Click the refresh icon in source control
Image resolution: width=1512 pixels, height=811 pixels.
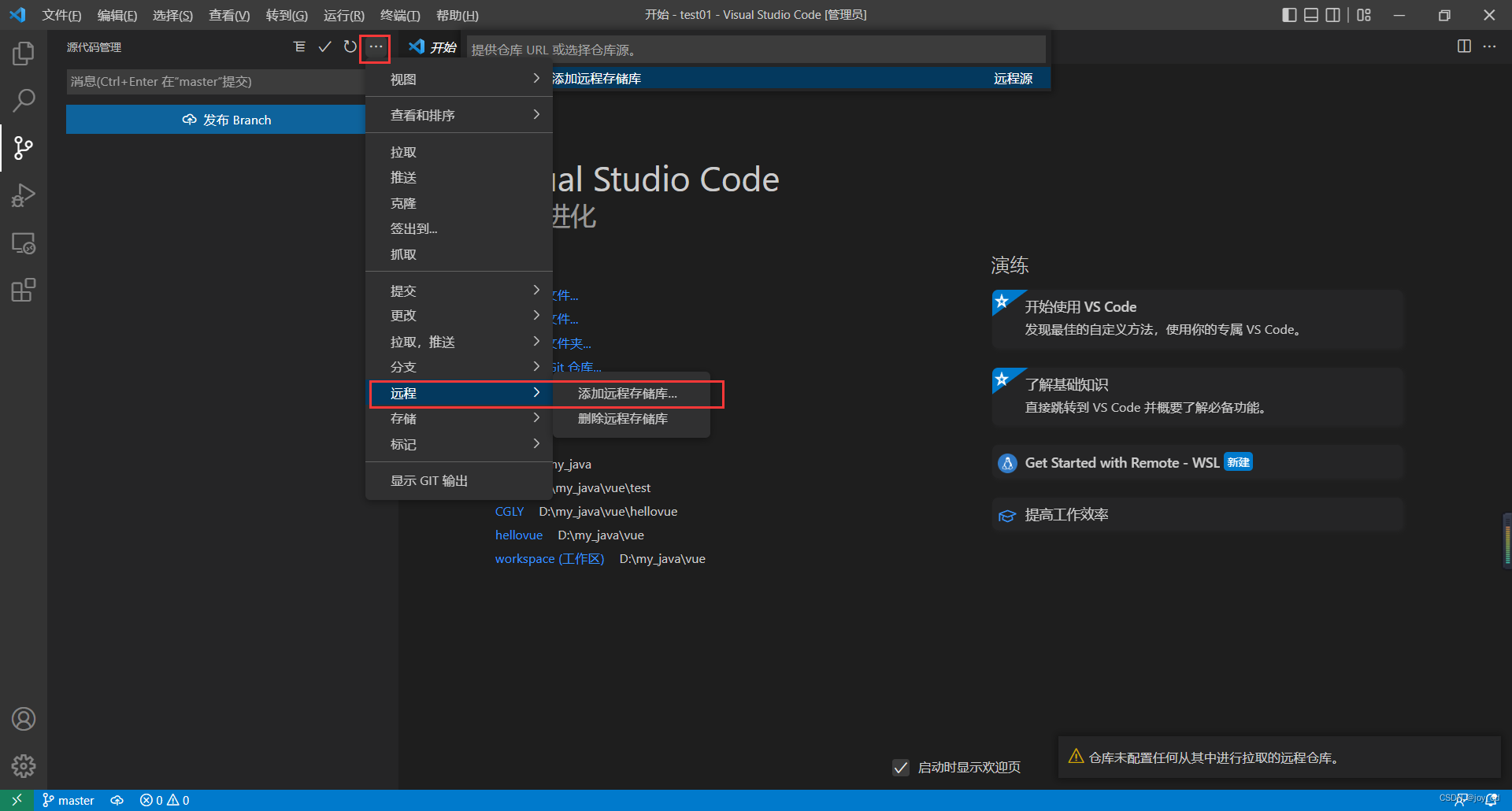click(350, 47)
